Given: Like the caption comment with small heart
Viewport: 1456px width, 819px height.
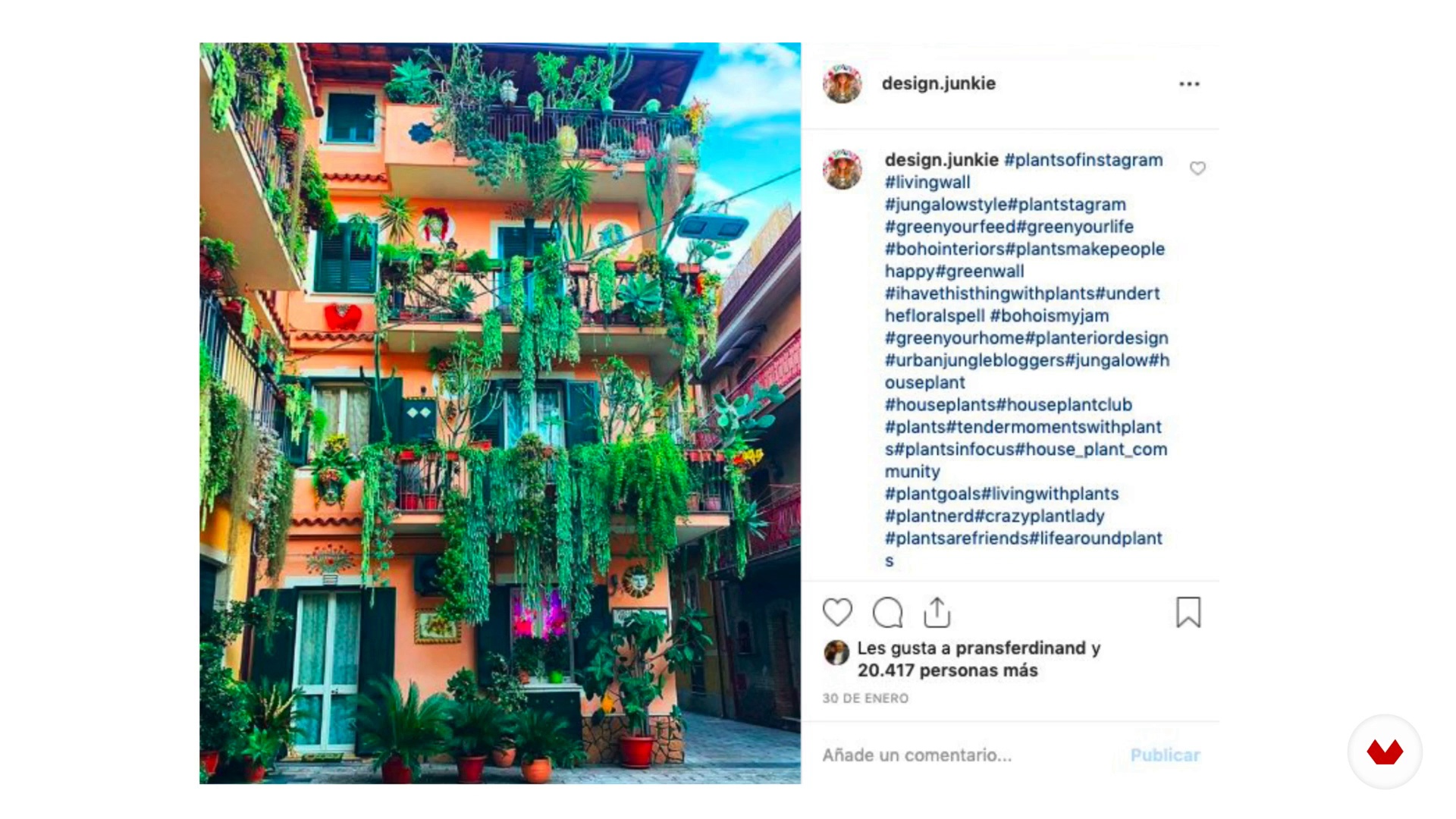Looking at the screenshot, I should click(x=1197, y=168).
